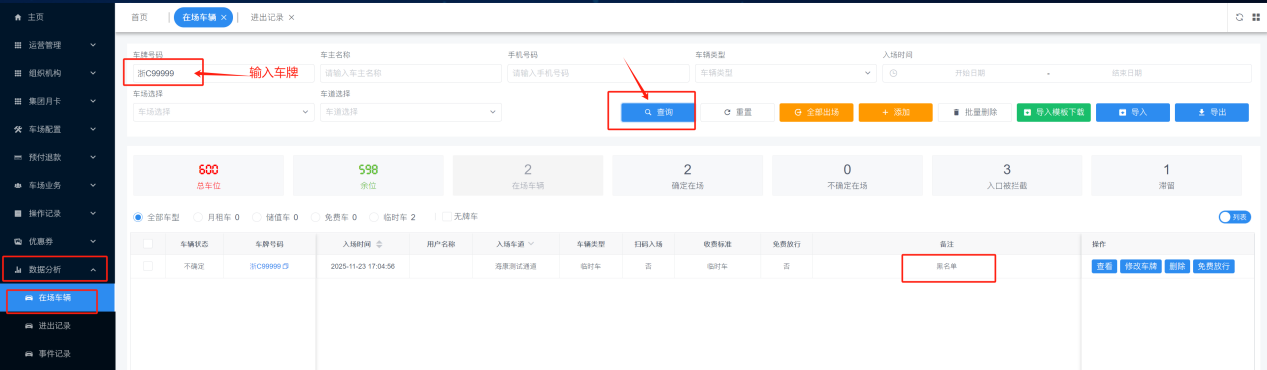Expand the 运营管理 sidebar menu
This screenshot has height=370, width=1267.
pos(93,45)
